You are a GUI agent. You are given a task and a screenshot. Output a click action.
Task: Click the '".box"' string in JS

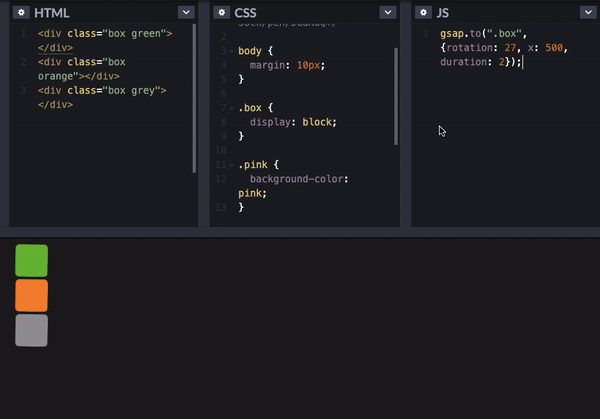tap(504, 34)
